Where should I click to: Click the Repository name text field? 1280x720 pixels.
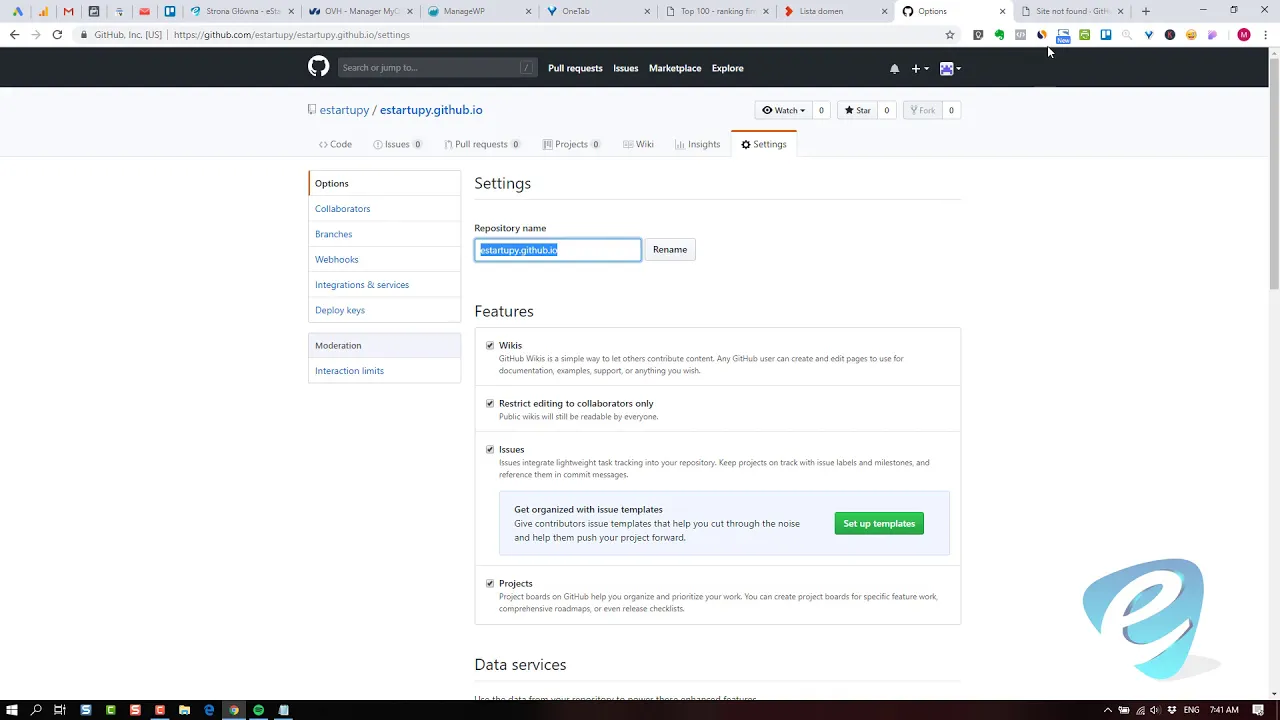tap(557, 250)
